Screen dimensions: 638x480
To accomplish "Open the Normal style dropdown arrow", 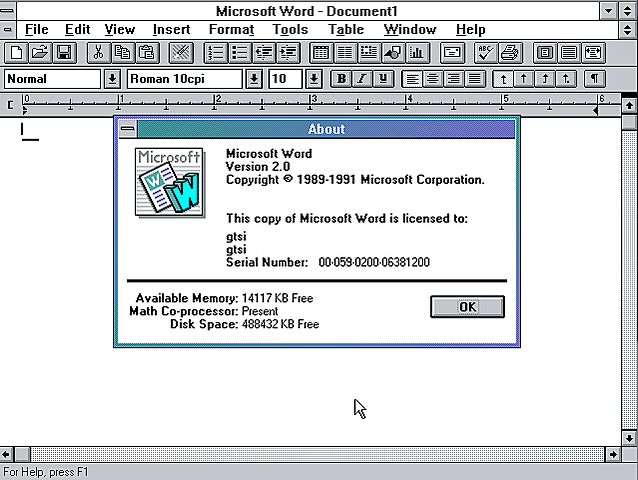I will [x=112, y=79].
